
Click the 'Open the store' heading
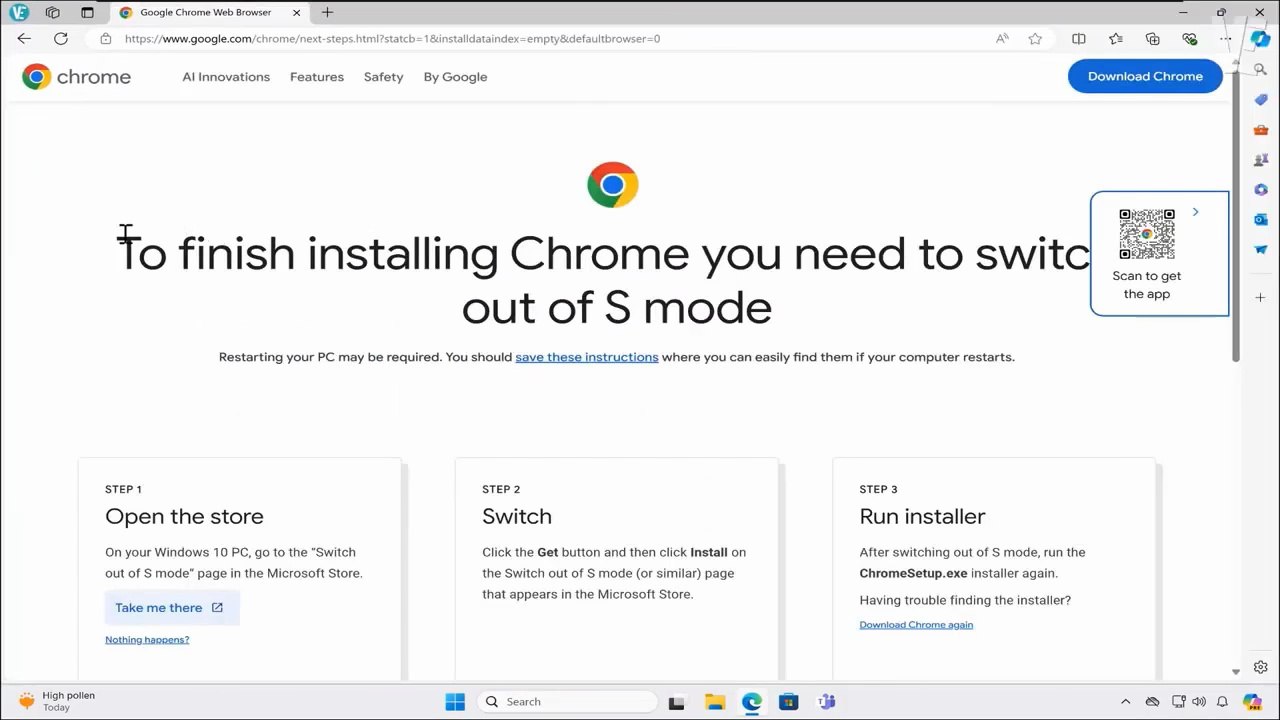tap(185, 516)
